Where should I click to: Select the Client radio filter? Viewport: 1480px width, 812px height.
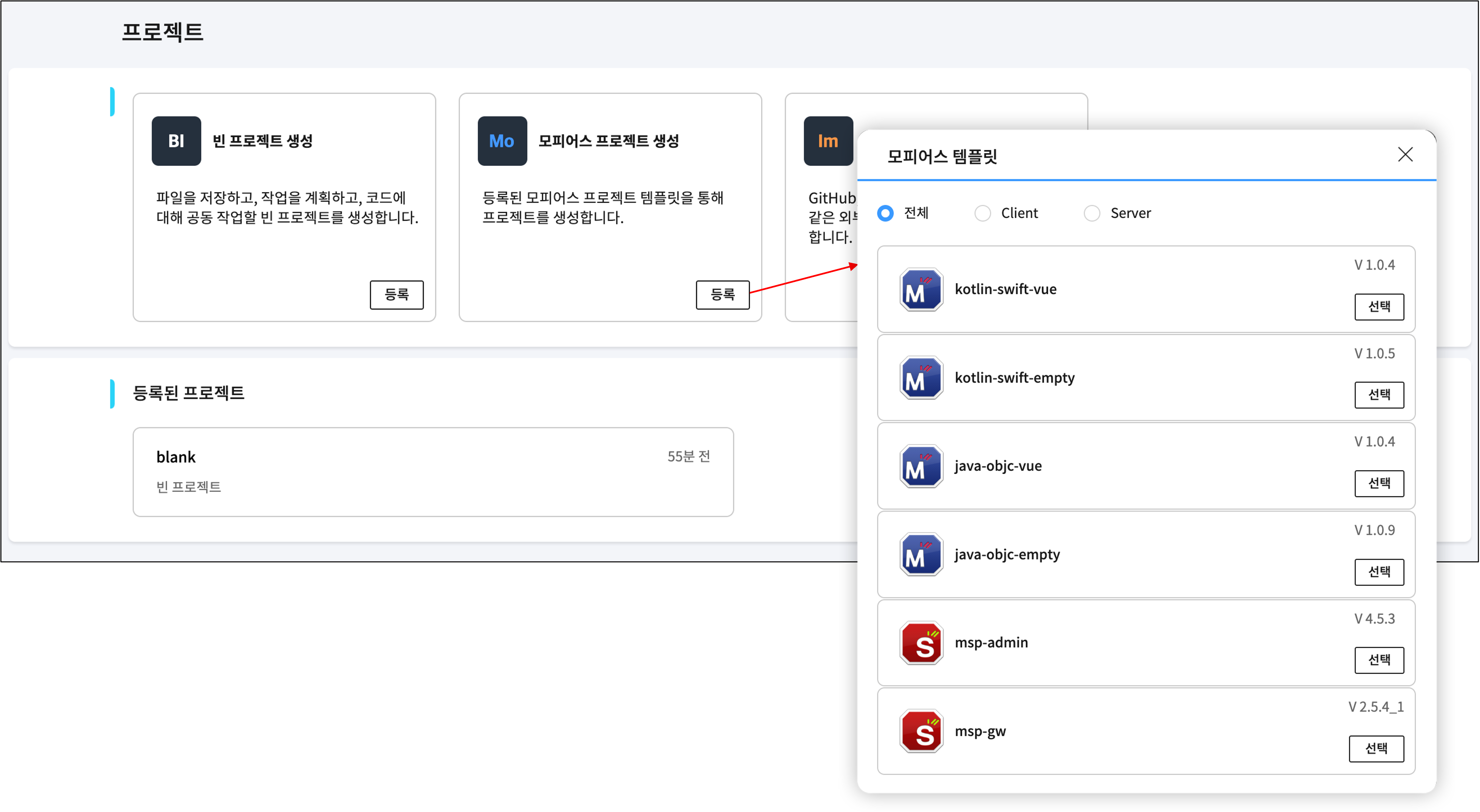(983, 213)
